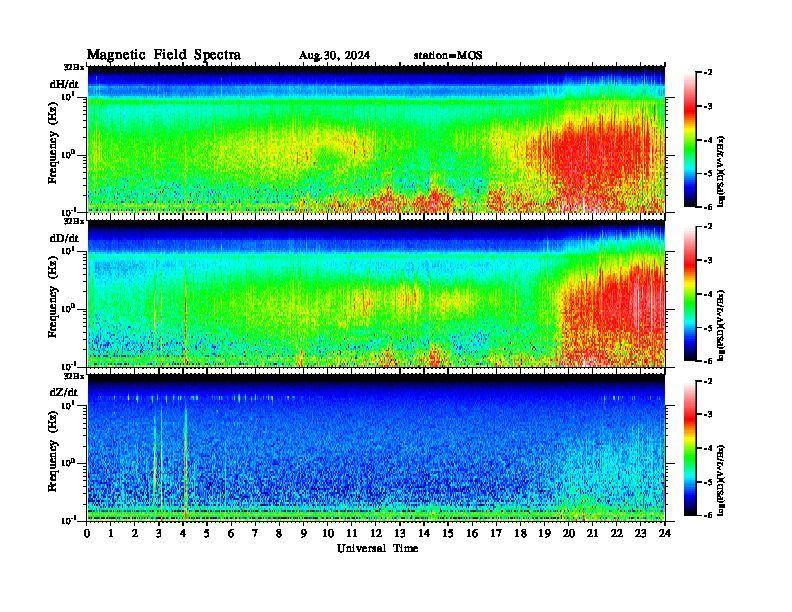Click hour 22 on the time axis
The width and height of the screenshot is (792, 612).
(x=616, y=533)
